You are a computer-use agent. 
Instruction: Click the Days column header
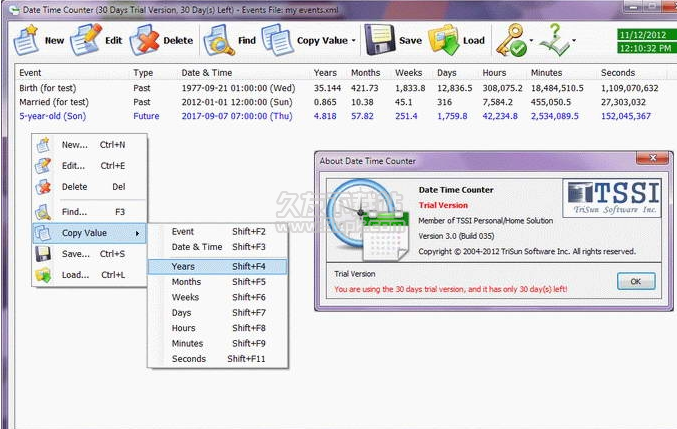coord(446,73)
